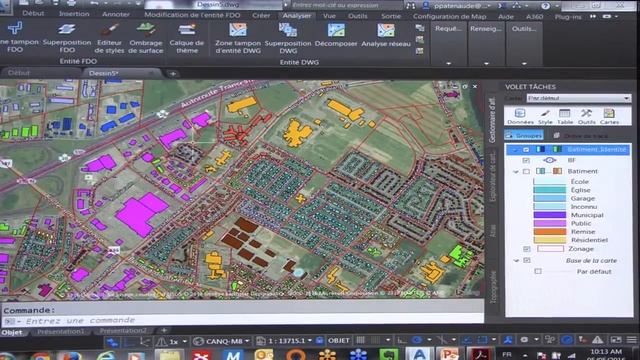Image resolution: width=640 pixels, height=360 pixels.
Task: Click the Microsoft Word M taskbar icon
Action: 233,354
